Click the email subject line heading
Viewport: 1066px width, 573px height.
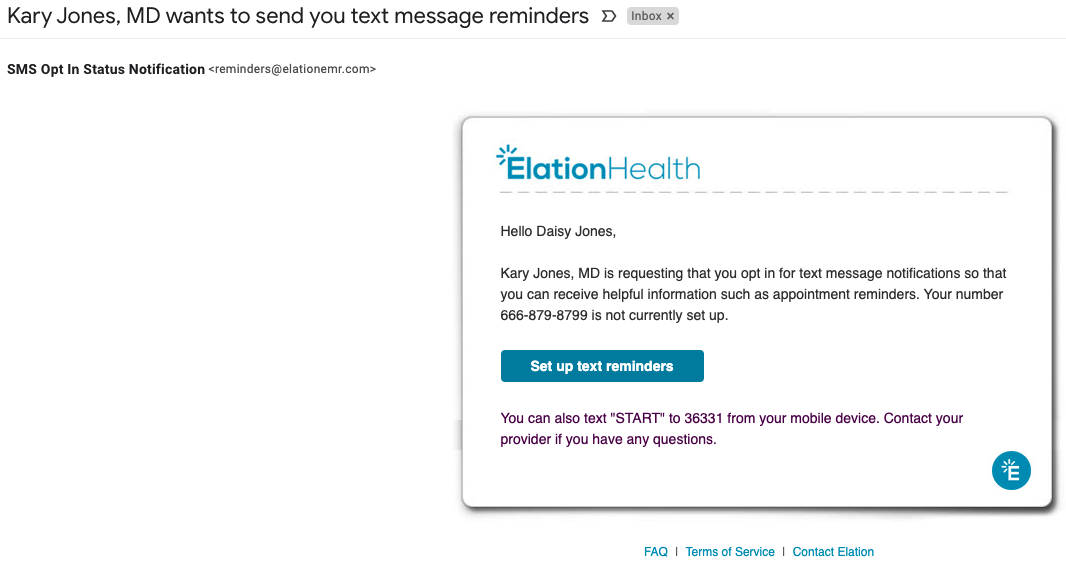tap(298, 17)
